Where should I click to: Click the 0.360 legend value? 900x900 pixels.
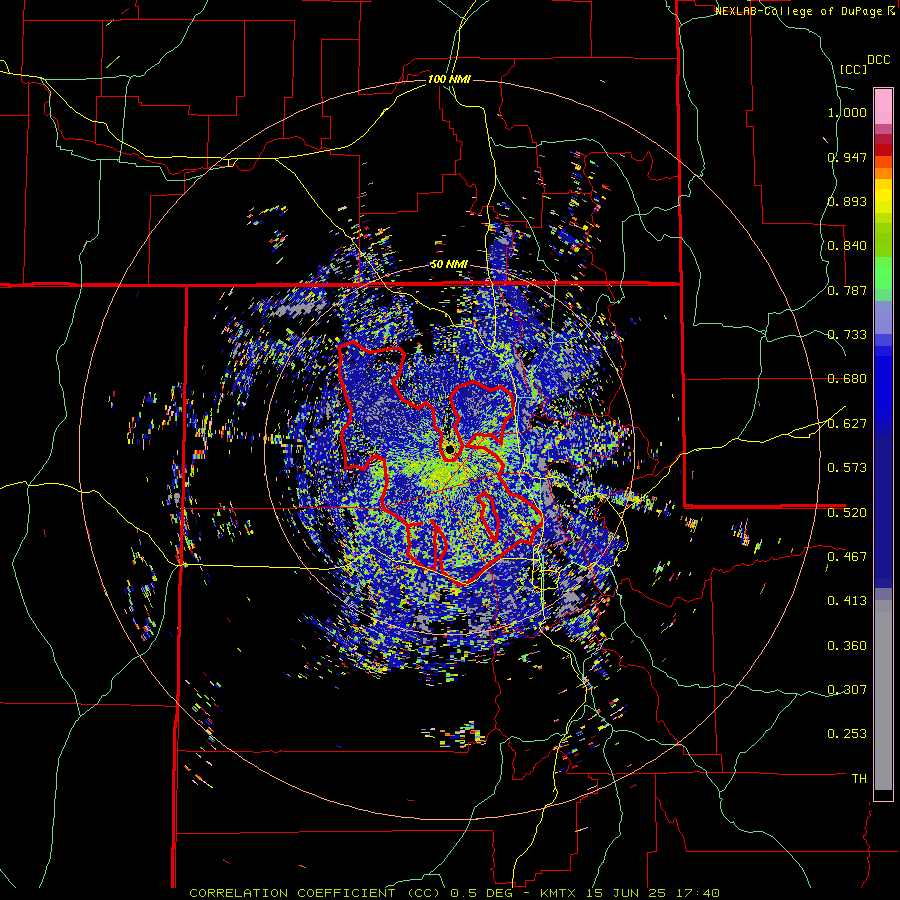[x=847, y=646]
